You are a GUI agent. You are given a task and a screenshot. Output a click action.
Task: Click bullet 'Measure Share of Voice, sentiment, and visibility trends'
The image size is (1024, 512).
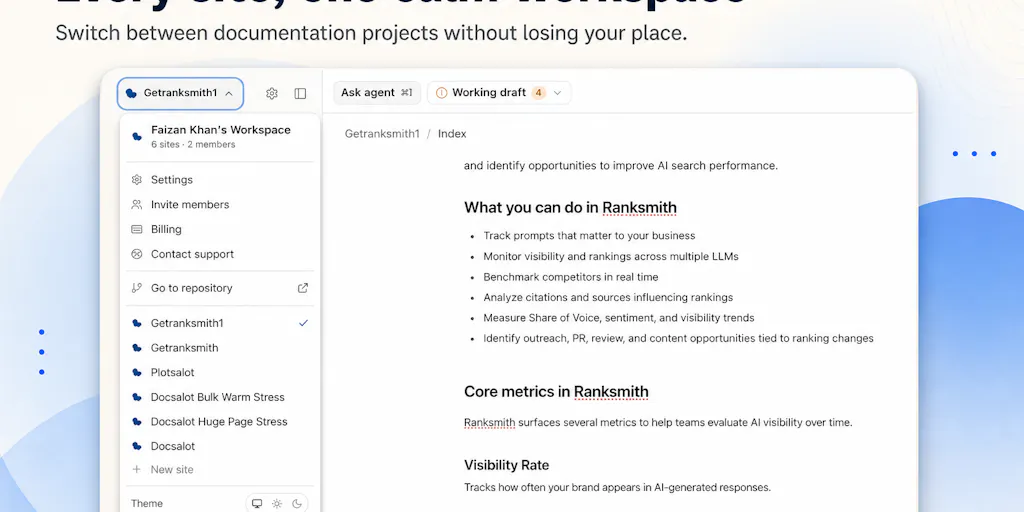pos(618,318)
